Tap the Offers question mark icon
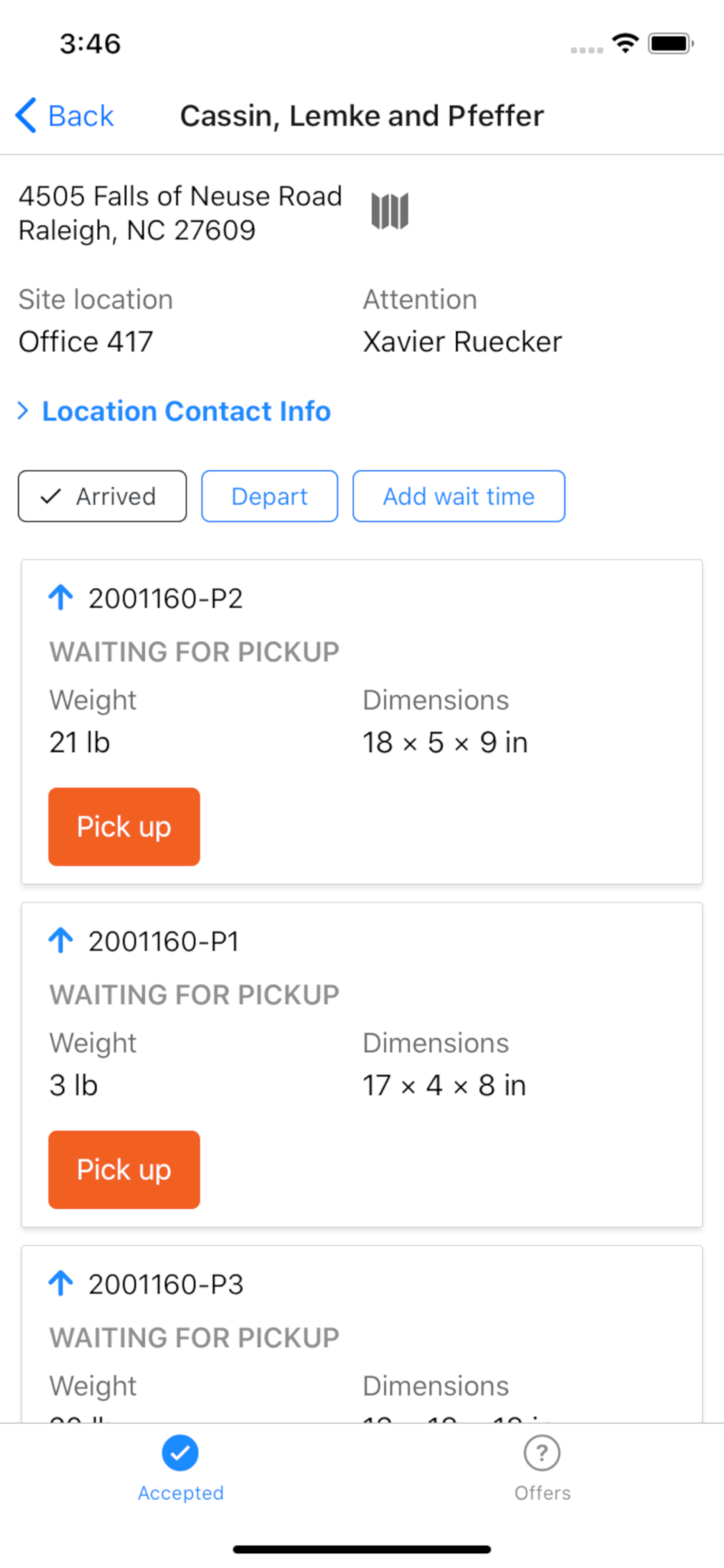The image size is (724, 1568). pyautogui.click(x=541, y=1453)
